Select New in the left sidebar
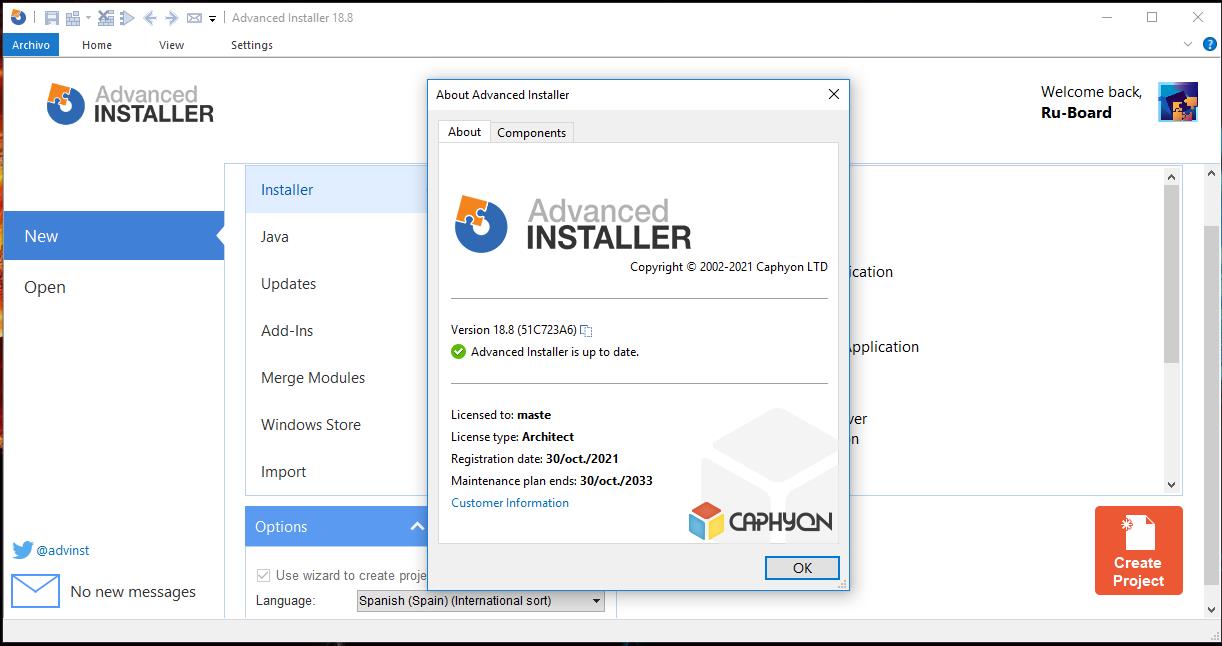1222x646 pixels. [113, 236]
